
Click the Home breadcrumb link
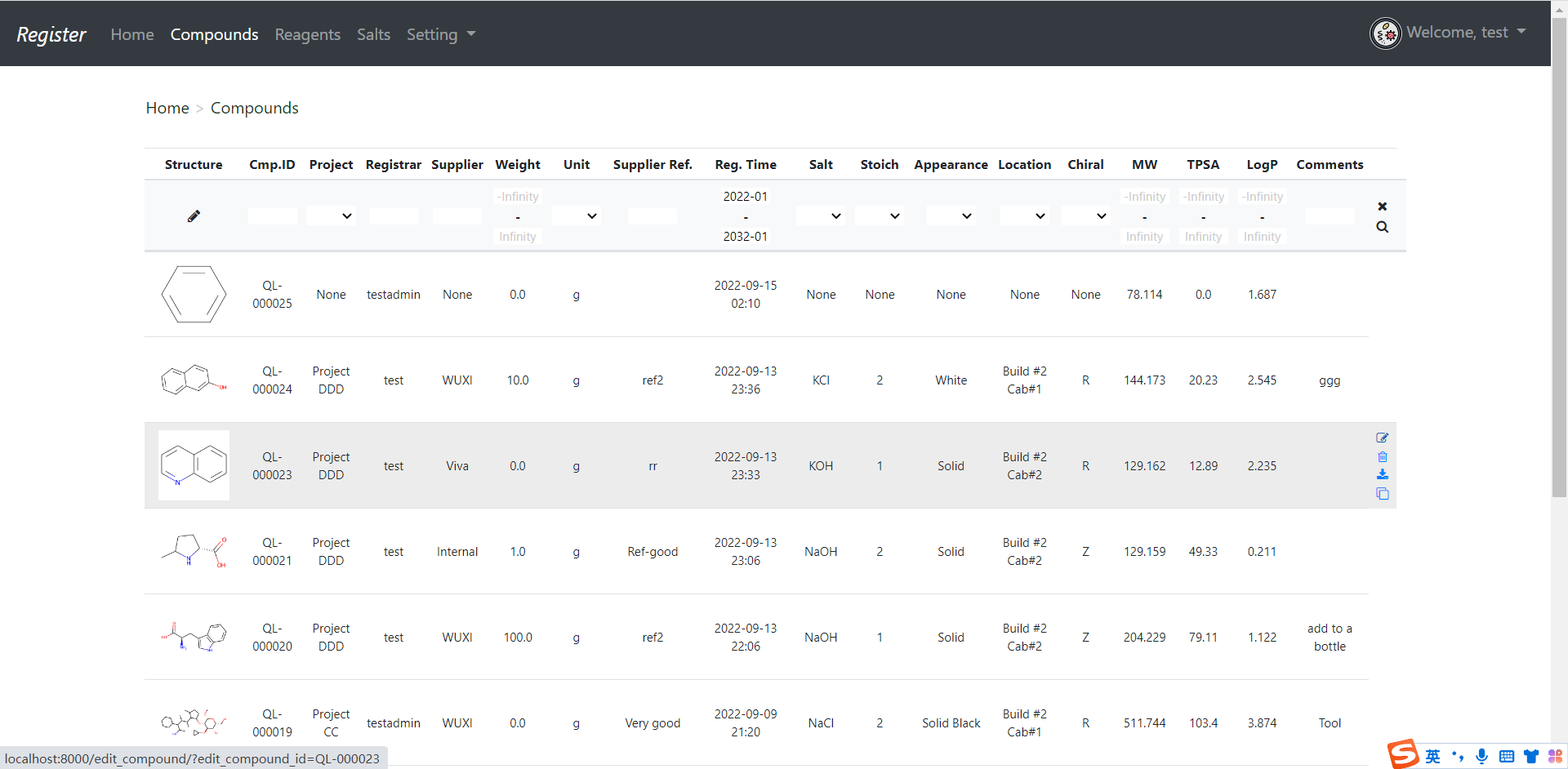[167, 108]
